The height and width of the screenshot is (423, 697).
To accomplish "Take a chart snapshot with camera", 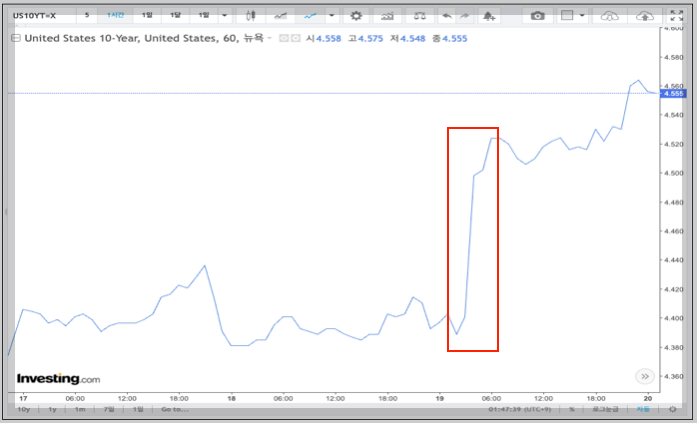I will [537, 16].
